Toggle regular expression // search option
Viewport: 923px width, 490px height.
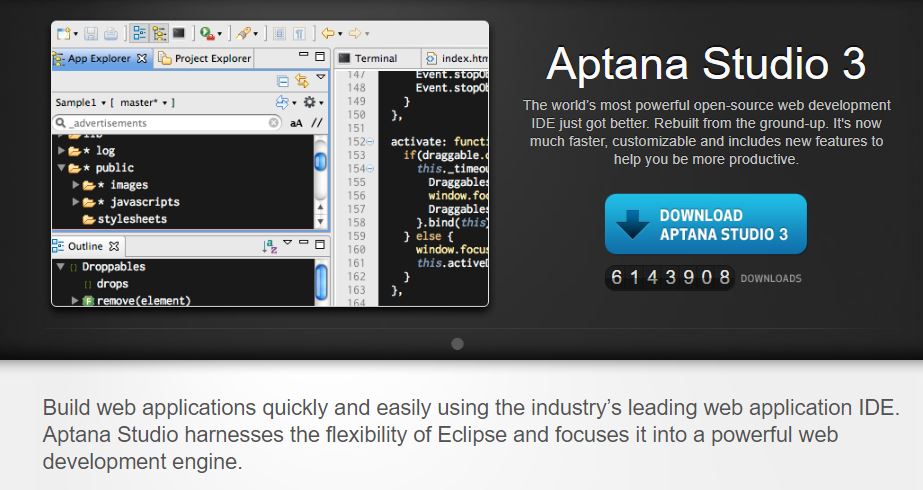point(317,123)
